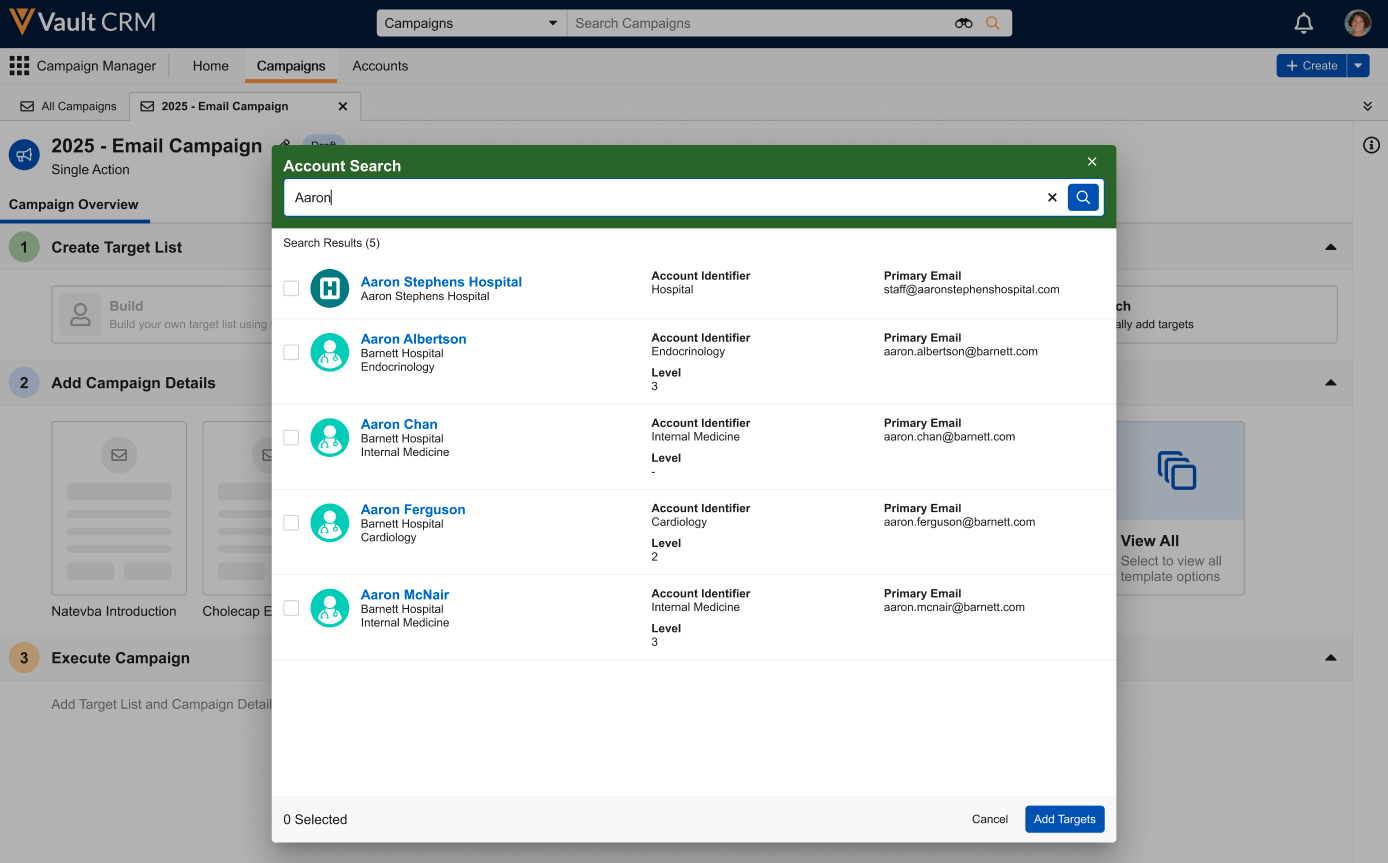The height and width of the screenshot is (863, 1388).
Task: Click the Add Targets button
Action: pyautogui.click(x=1064, y=819)
